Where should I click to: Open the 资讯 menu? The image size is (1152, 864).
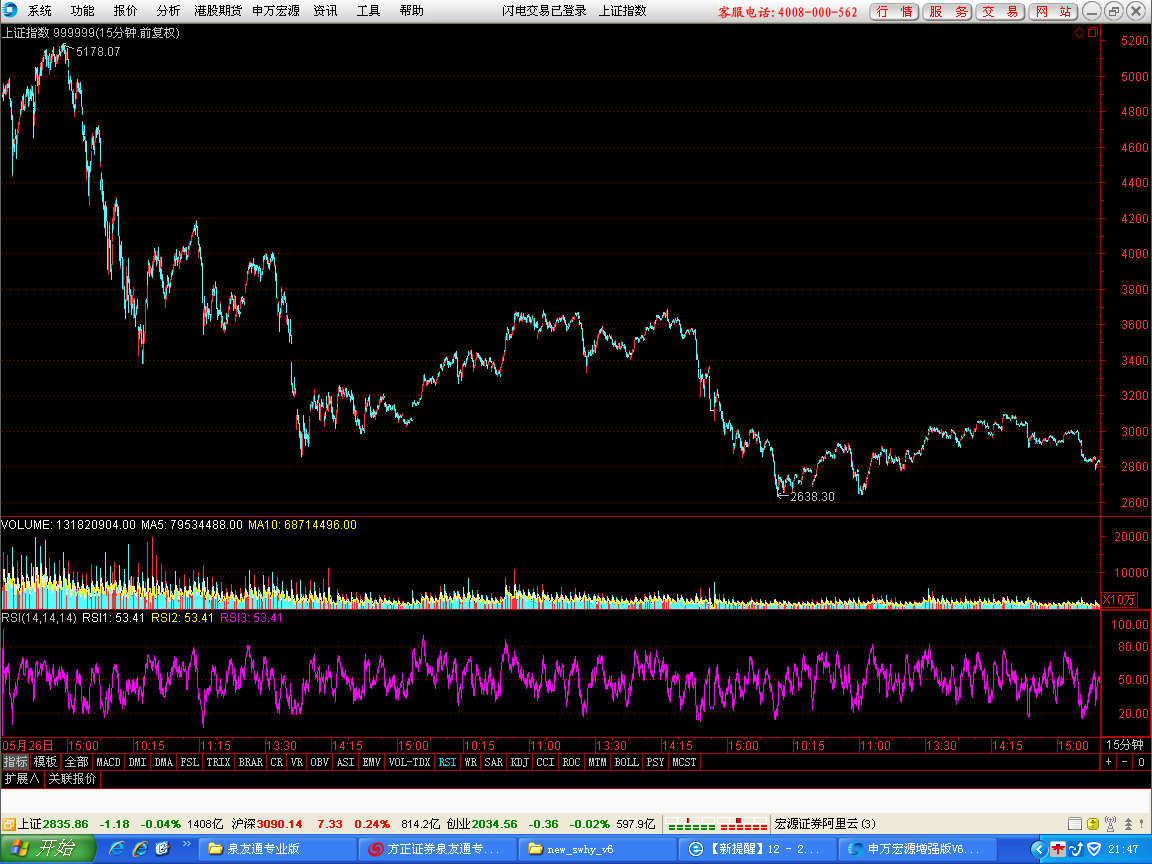coord(325,10)
